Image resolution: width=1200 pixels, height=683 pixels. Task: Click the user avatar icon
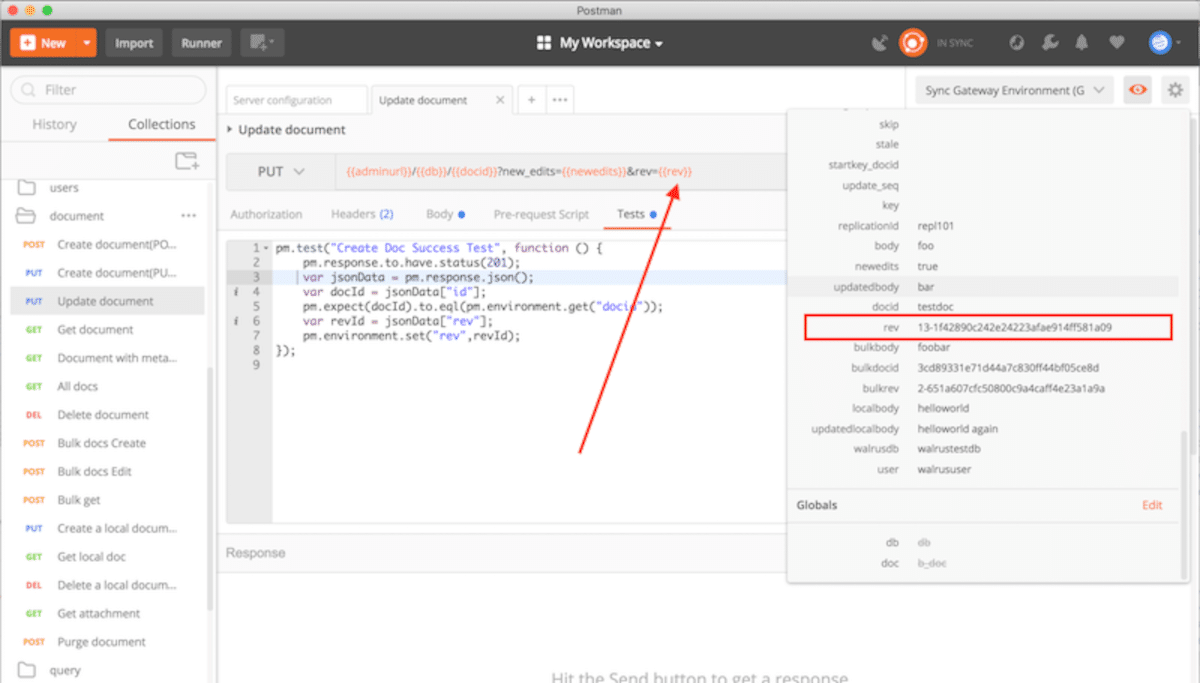pos(1160,43)
